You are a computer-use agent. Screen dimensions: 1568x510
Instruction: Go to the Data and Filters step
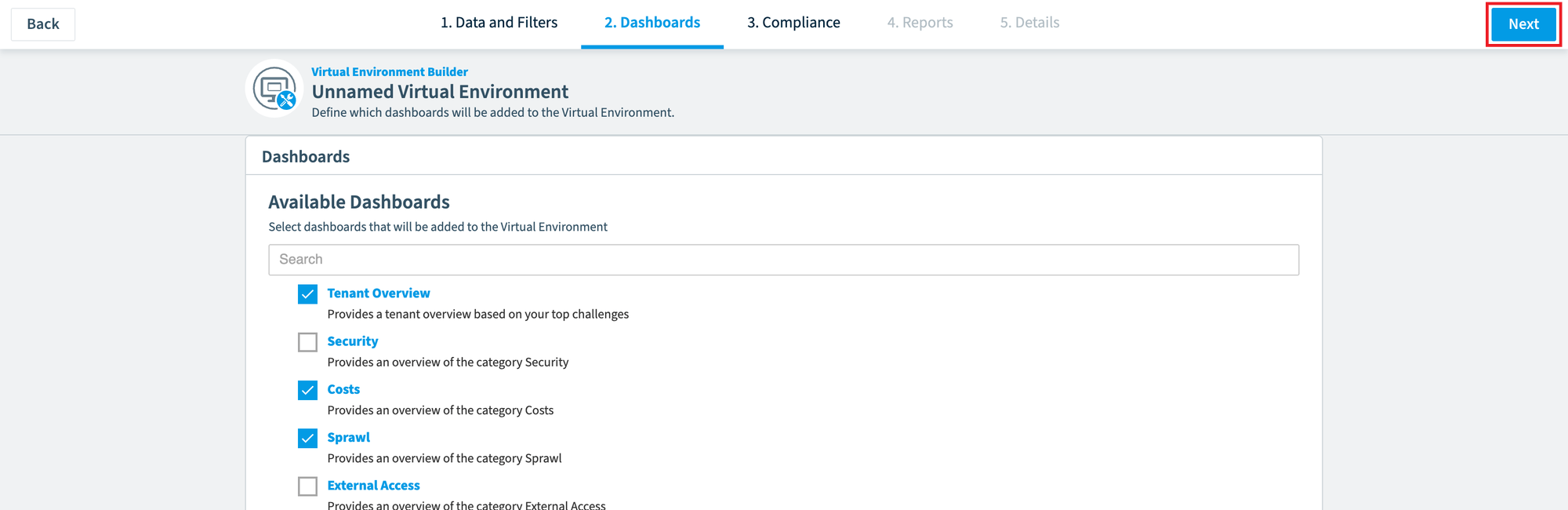click(x=499, y=23)
